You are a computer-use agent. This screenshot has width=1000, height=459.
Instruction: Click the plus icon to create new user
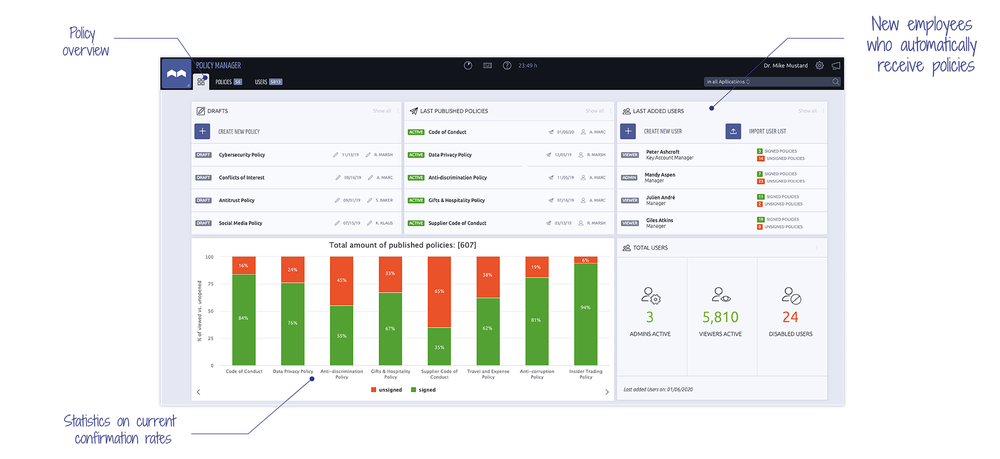[628, 131]
